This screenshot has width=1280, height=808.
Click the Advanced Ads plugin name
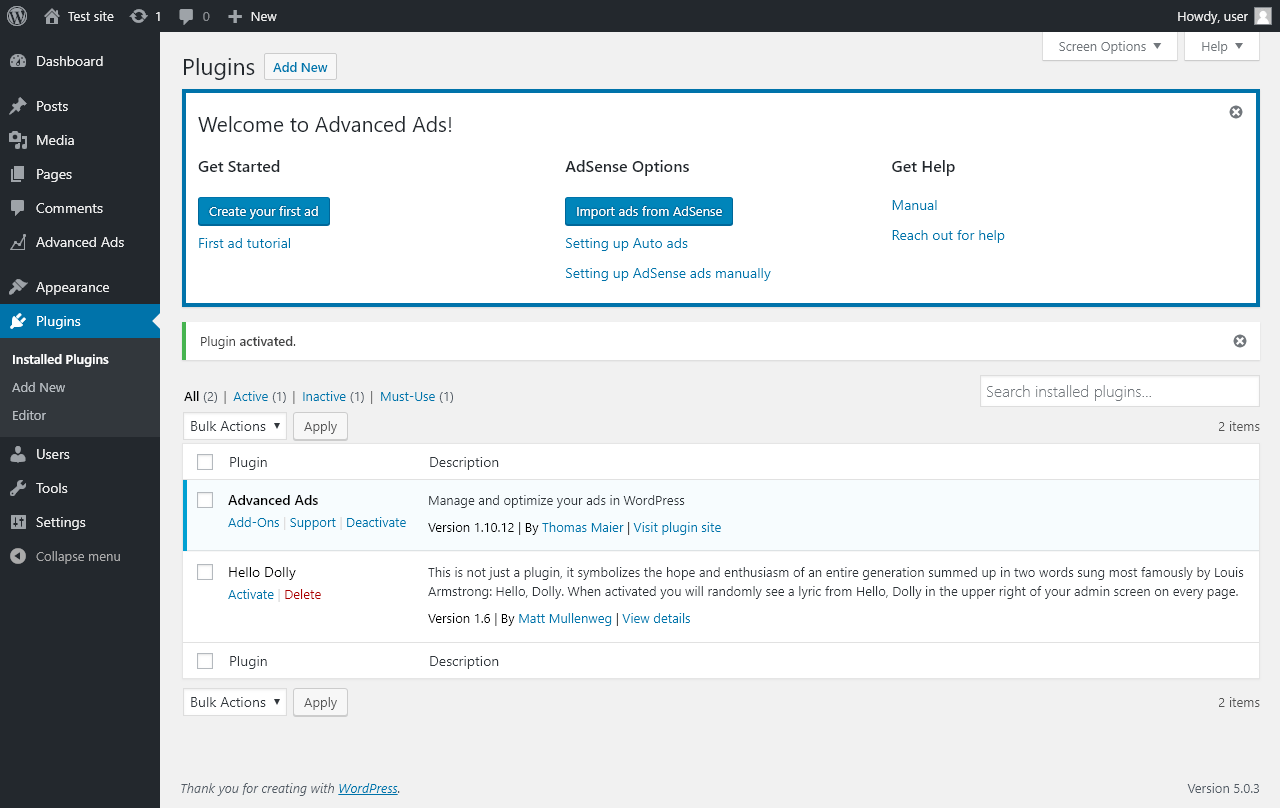273,500
